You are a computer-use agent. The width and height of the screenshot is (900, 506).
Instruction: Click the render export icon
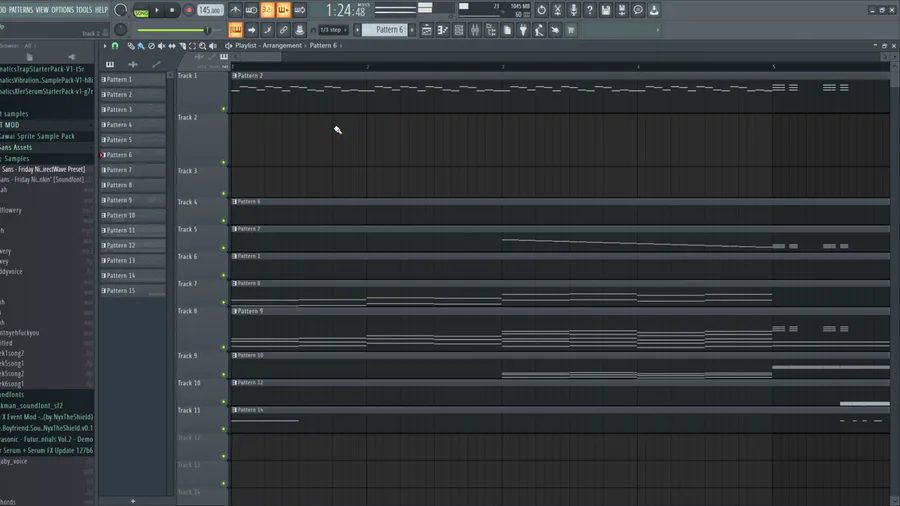tap(622, 10)
